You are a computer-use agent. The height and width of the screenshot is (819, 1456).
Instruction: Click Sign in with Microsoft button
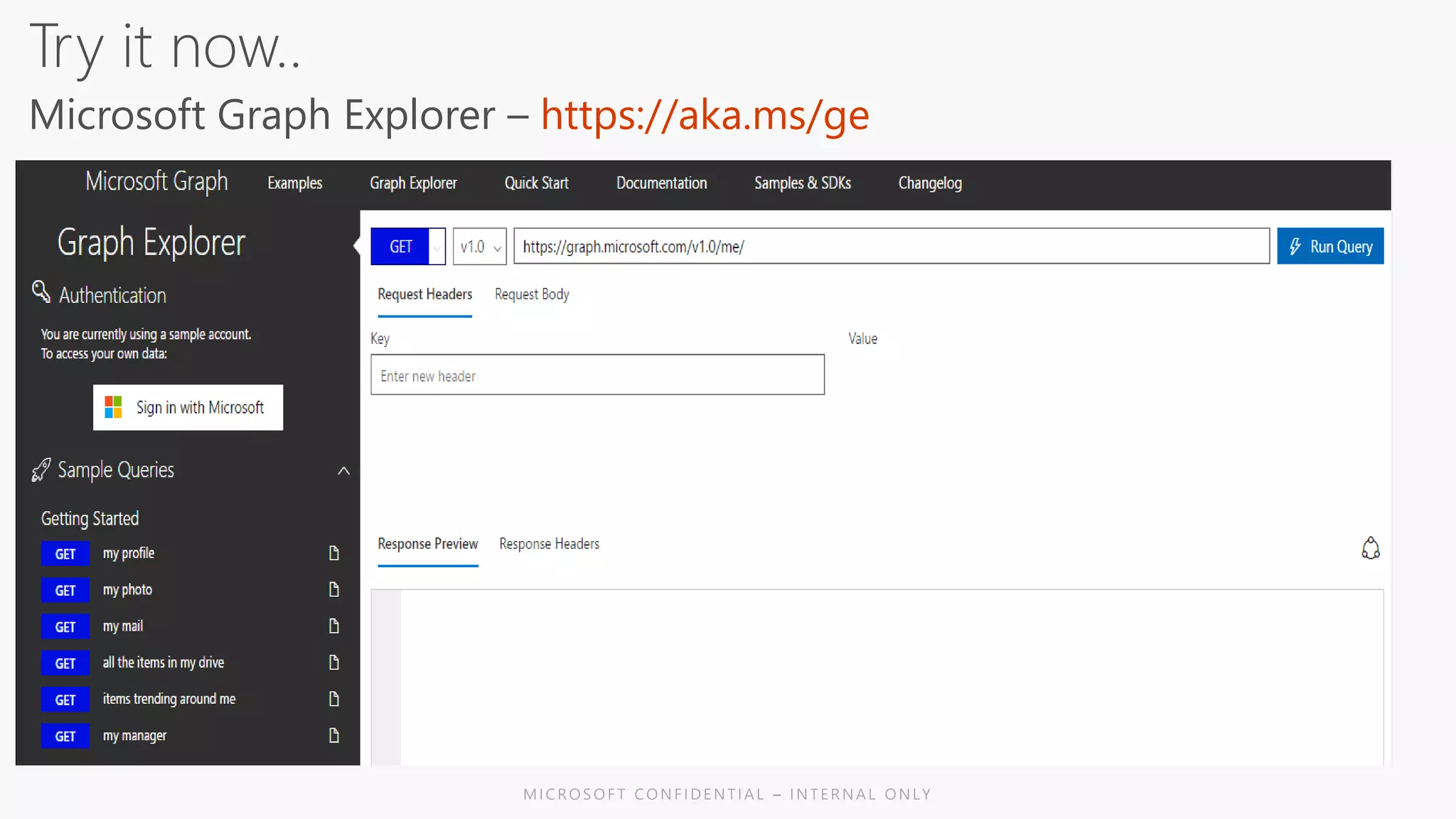188,407
